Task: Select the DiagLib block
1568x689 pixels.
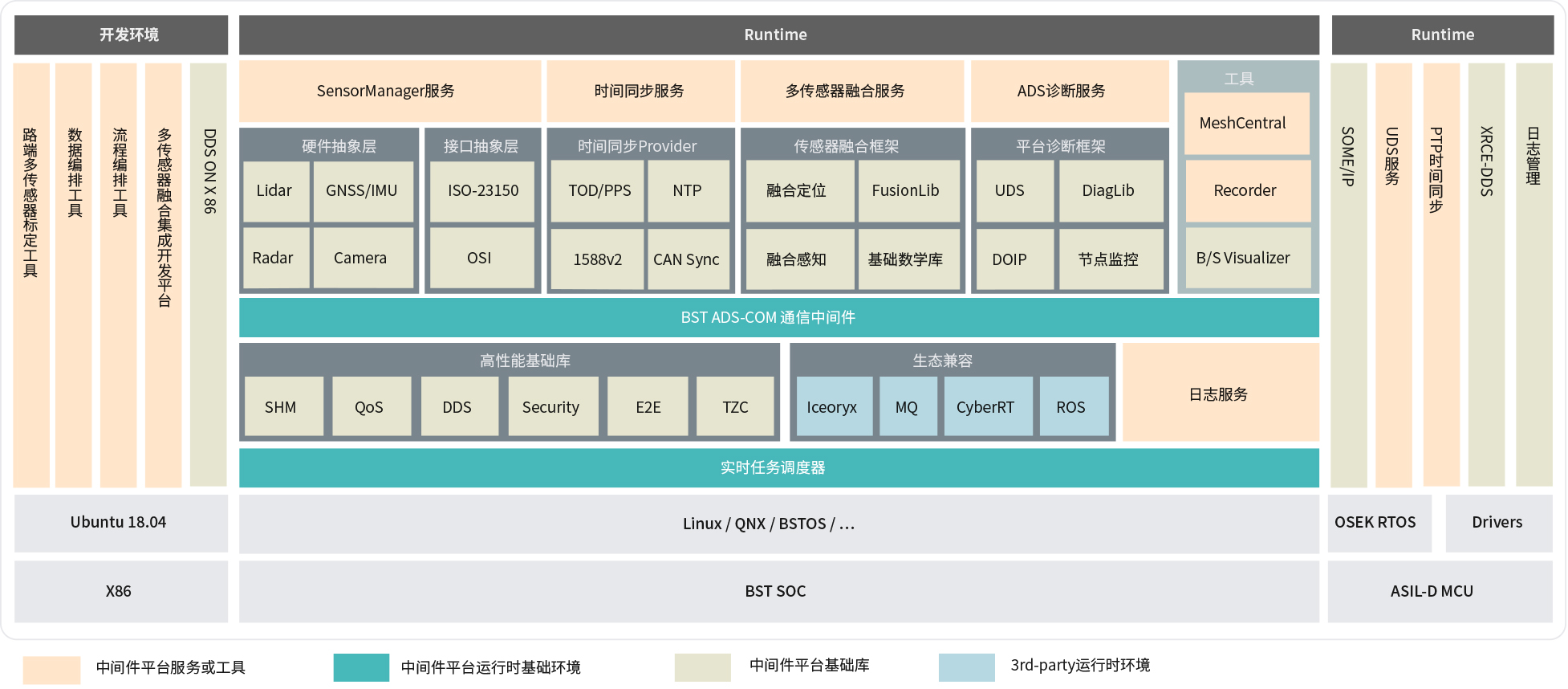Action: pos(1109,191)
